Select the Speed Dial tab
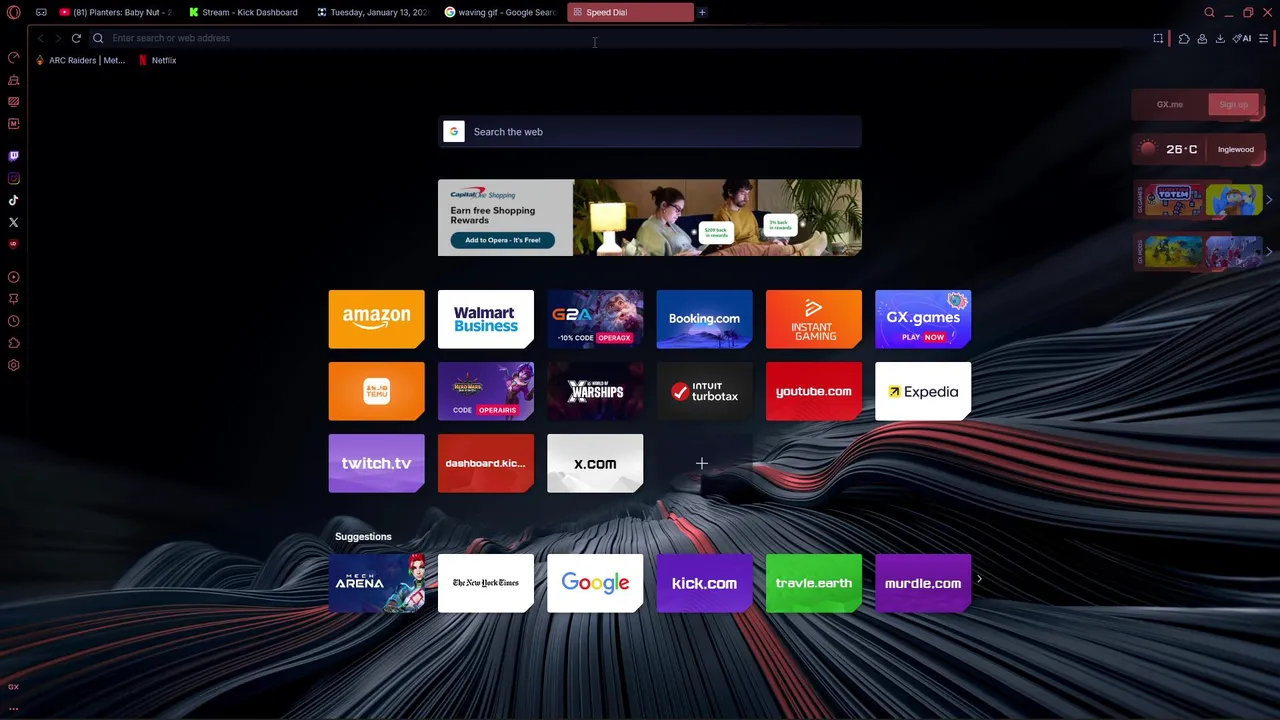This screenshot has height=720, width=1280. point(630,12)
